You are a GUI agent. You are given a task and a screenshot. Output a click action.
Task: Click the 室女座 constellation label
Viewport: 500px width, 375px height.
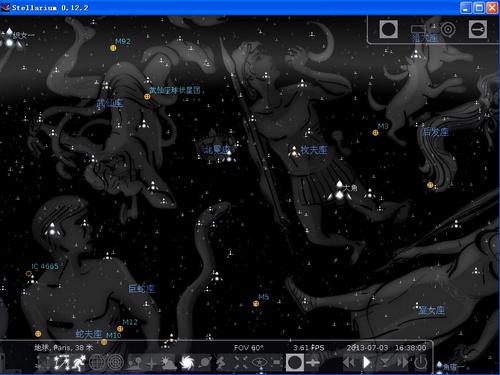(431, 310)
